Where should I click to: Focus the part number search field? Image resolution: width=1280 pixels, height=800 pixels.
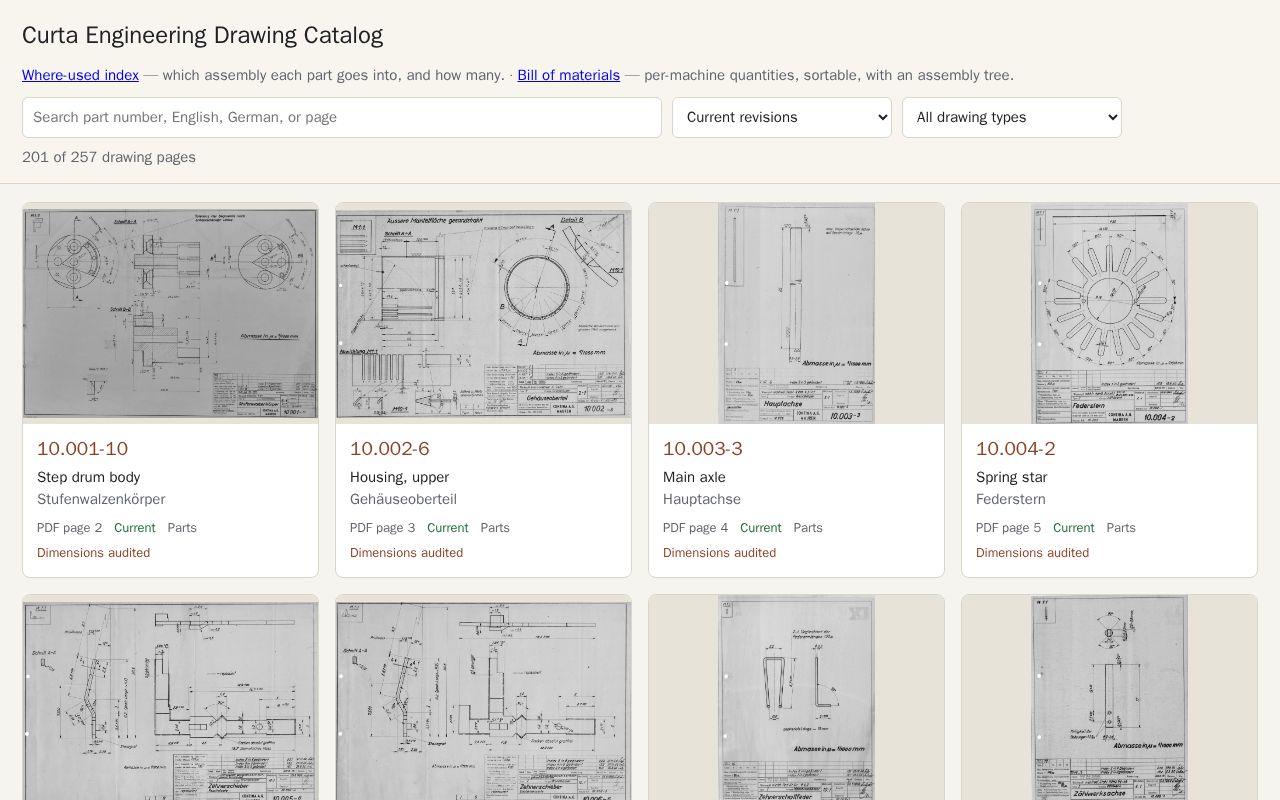(342, 117)
